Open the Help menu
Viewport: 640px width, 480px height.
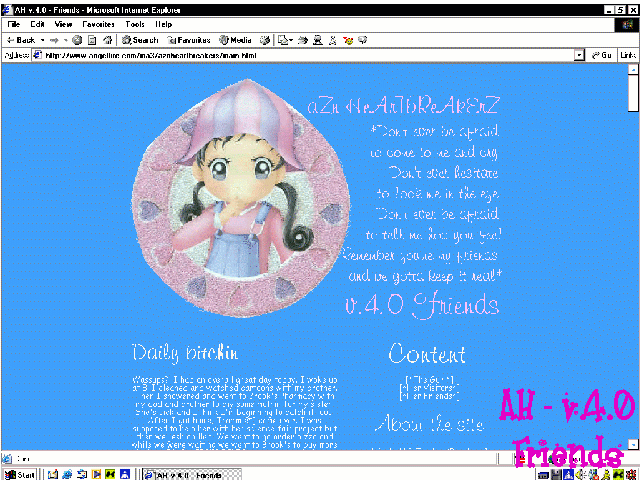point(164,24)
